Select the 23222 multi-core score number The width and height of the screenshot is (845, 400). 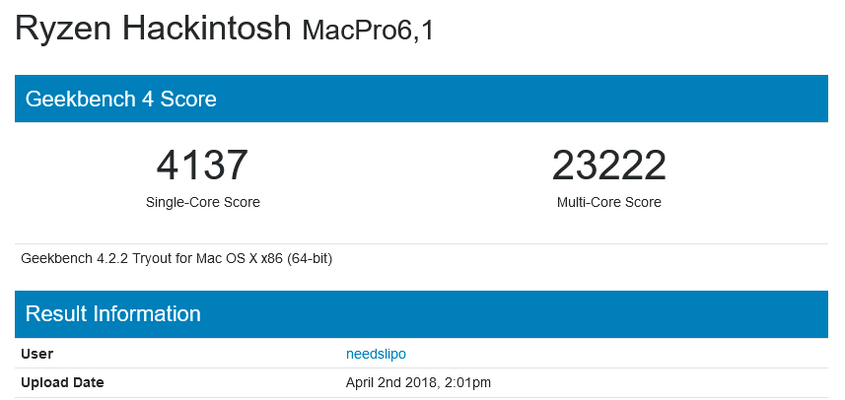coord(609,165)
